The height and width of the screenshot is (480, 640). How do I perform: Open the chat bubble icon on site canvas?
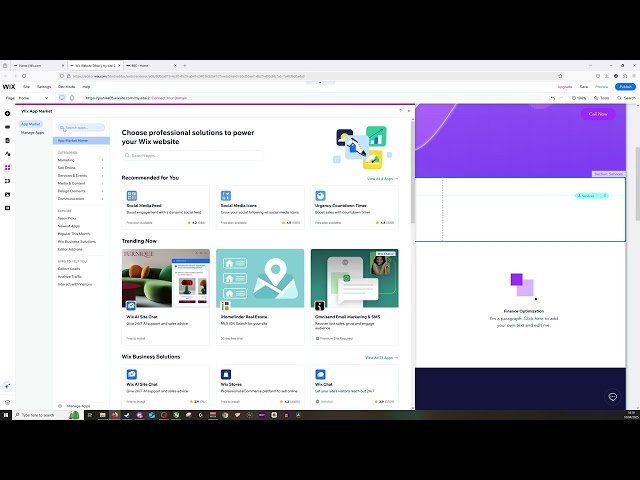(612, 397)
